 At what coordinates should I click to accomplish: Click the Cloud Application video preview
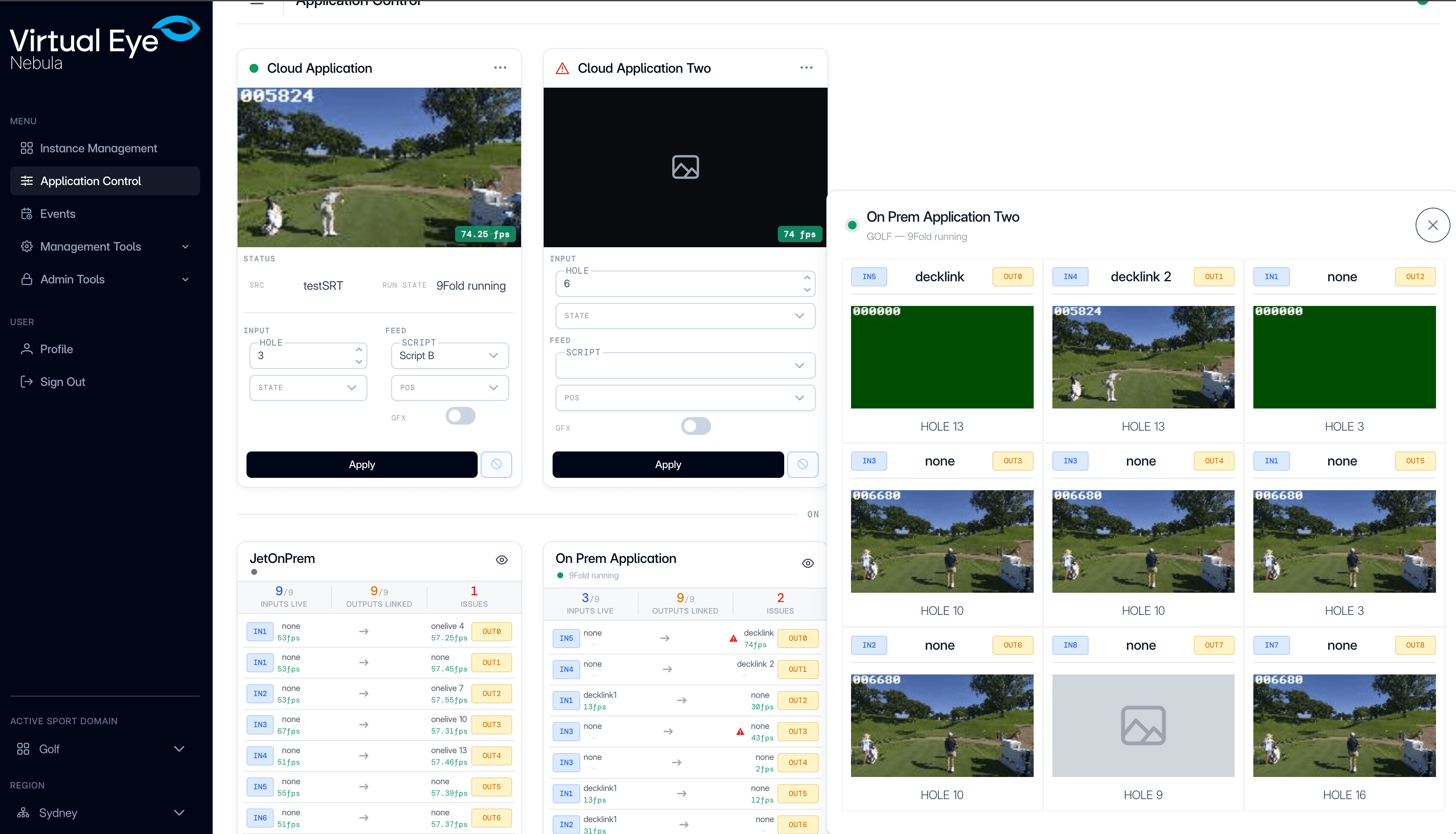click(x=379, y=167)
